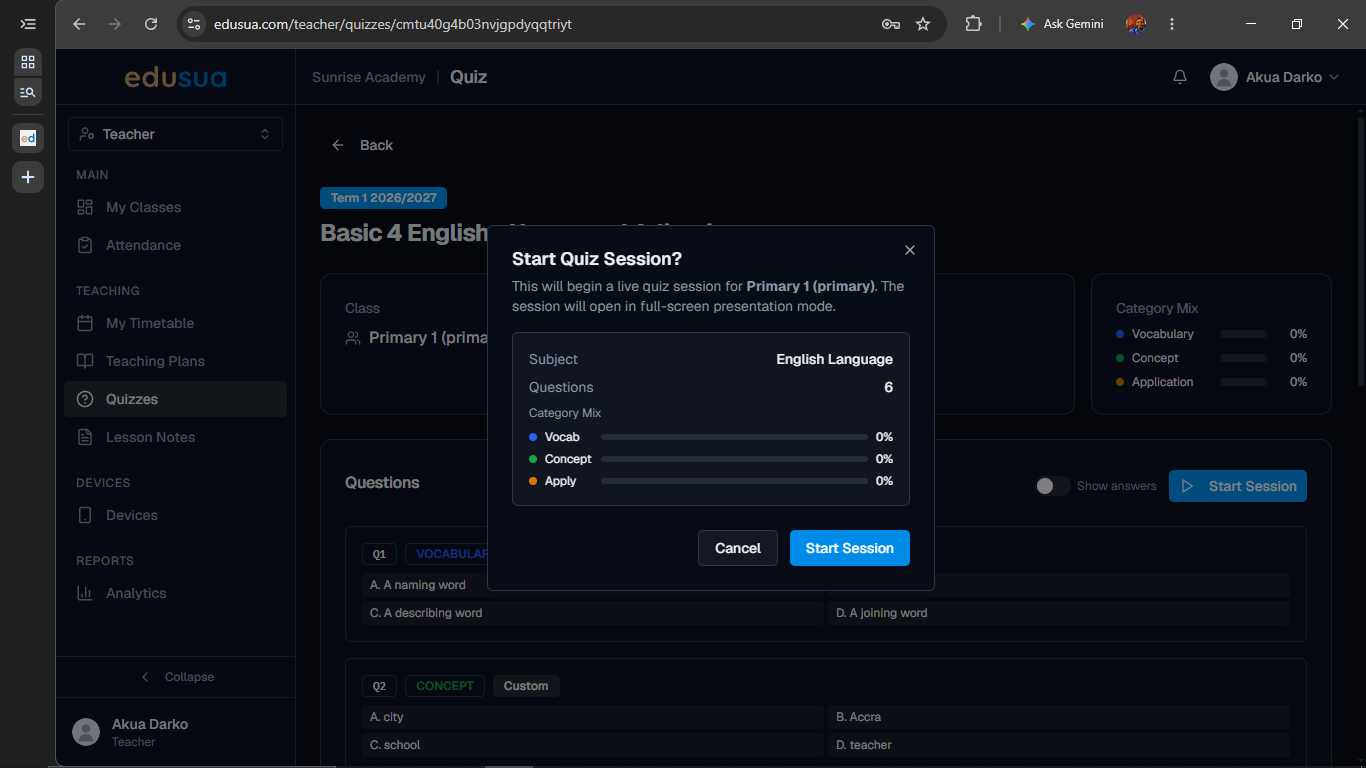This screenshot has width=1366, height=768.
Task: Reload the page using refresh icon
Action: 151,24
